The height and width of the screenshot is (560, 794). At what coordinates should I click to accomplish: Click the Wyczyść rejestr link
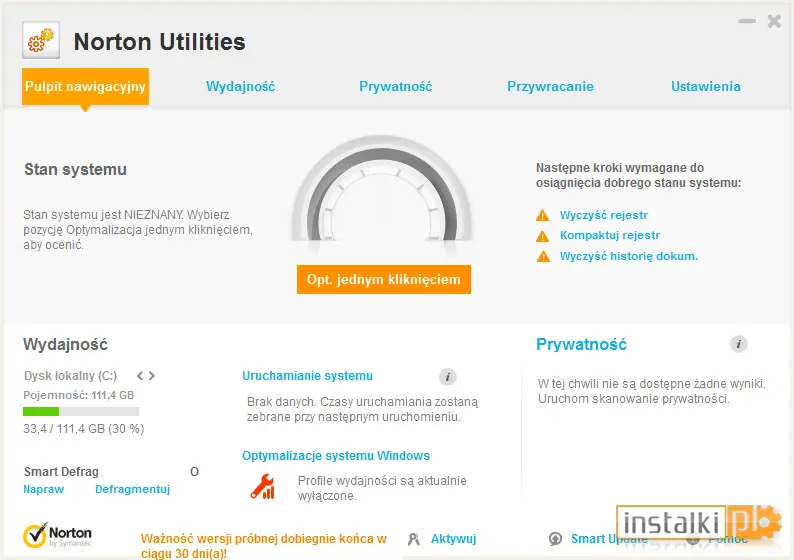pos(604,215)
